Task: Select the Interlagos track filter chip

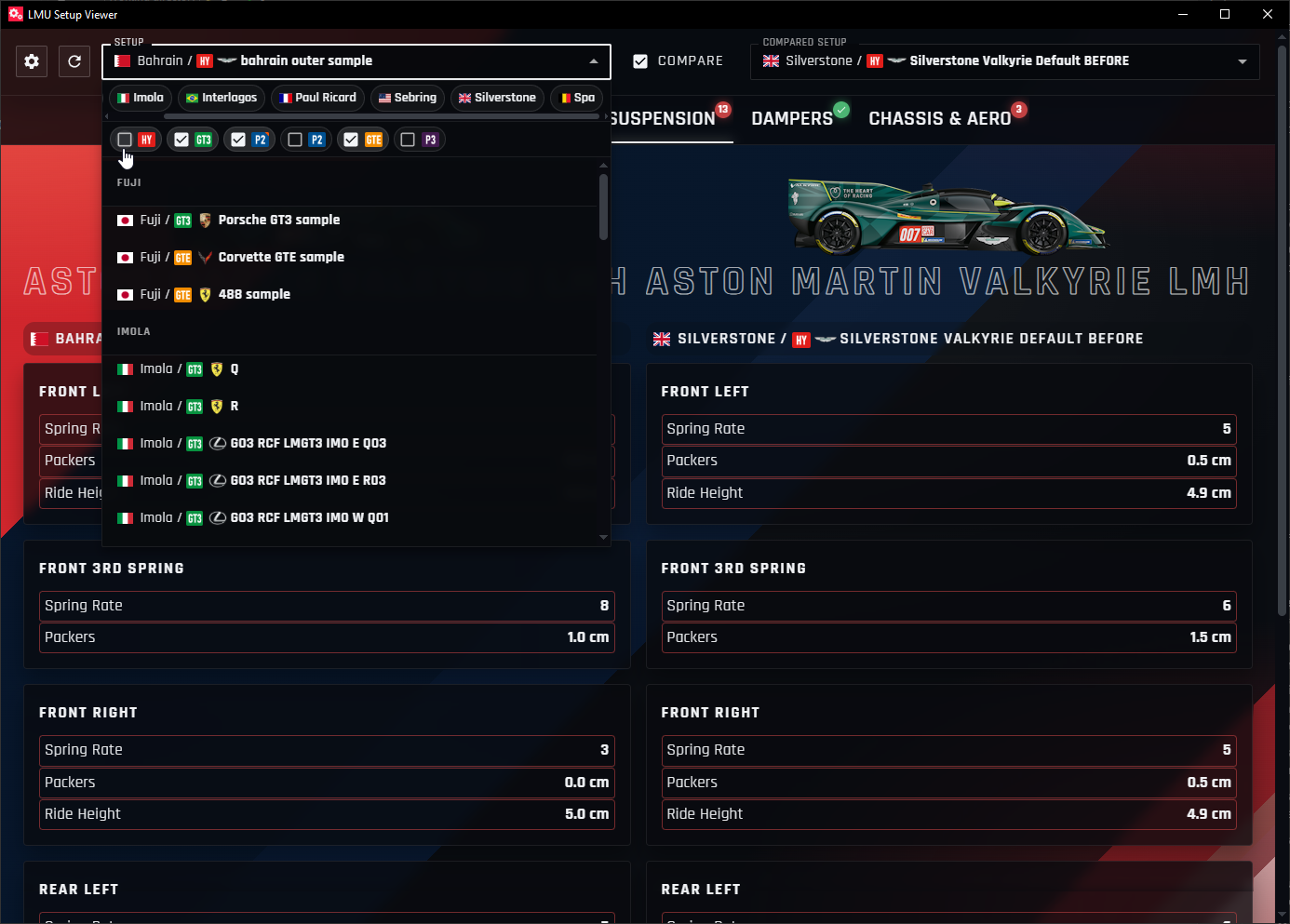Action: tap(221, 98)
